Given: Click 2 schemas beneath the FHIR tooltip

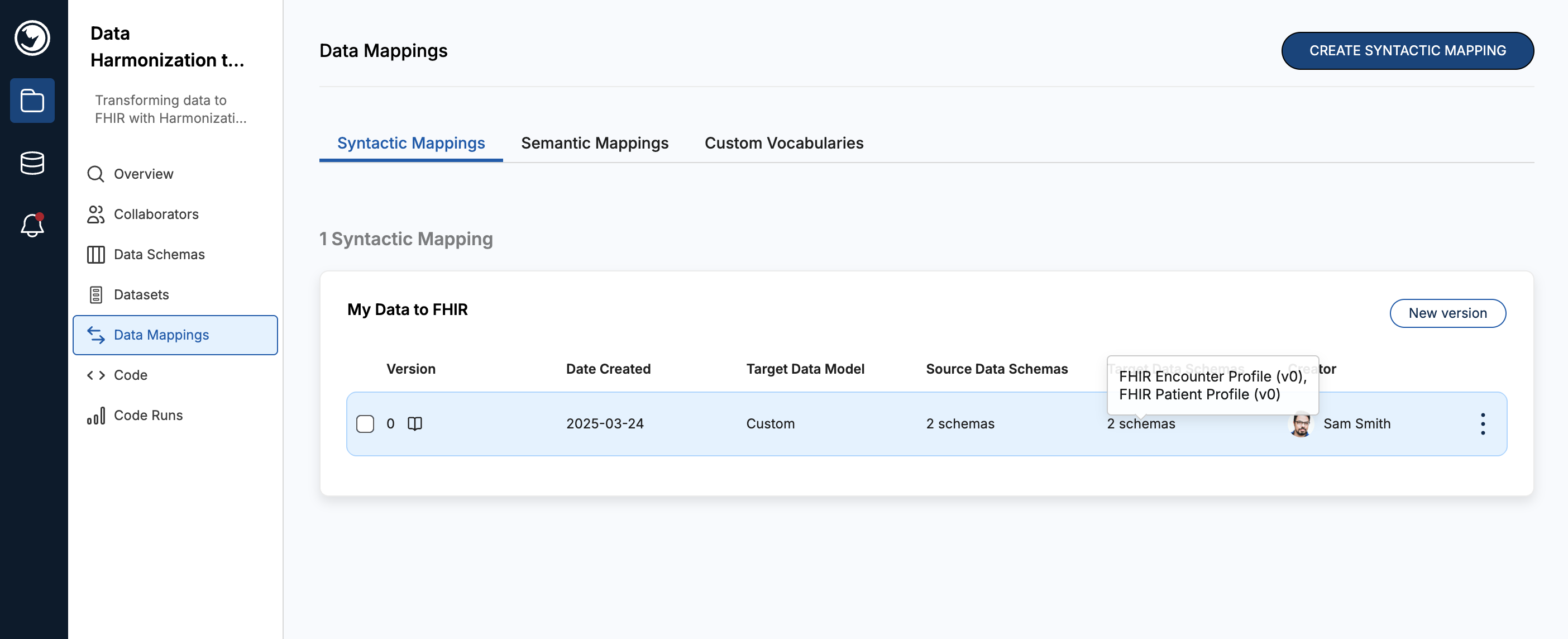Looking at the screenshot, I should pos(1141,424).
